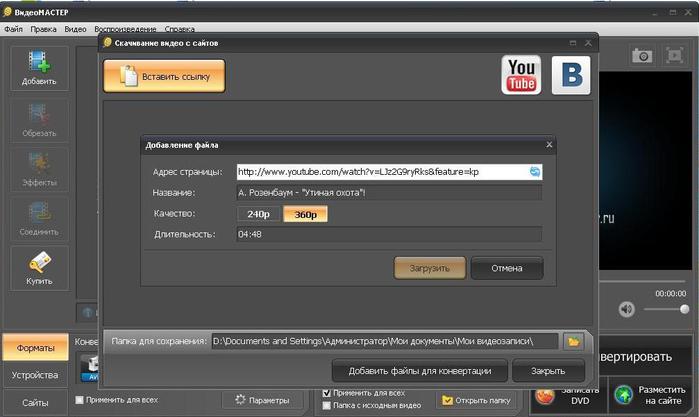The width and height of the screenshot is (699, 417).
Task: Open the YouTube site icon
Action: click(521, 75)
